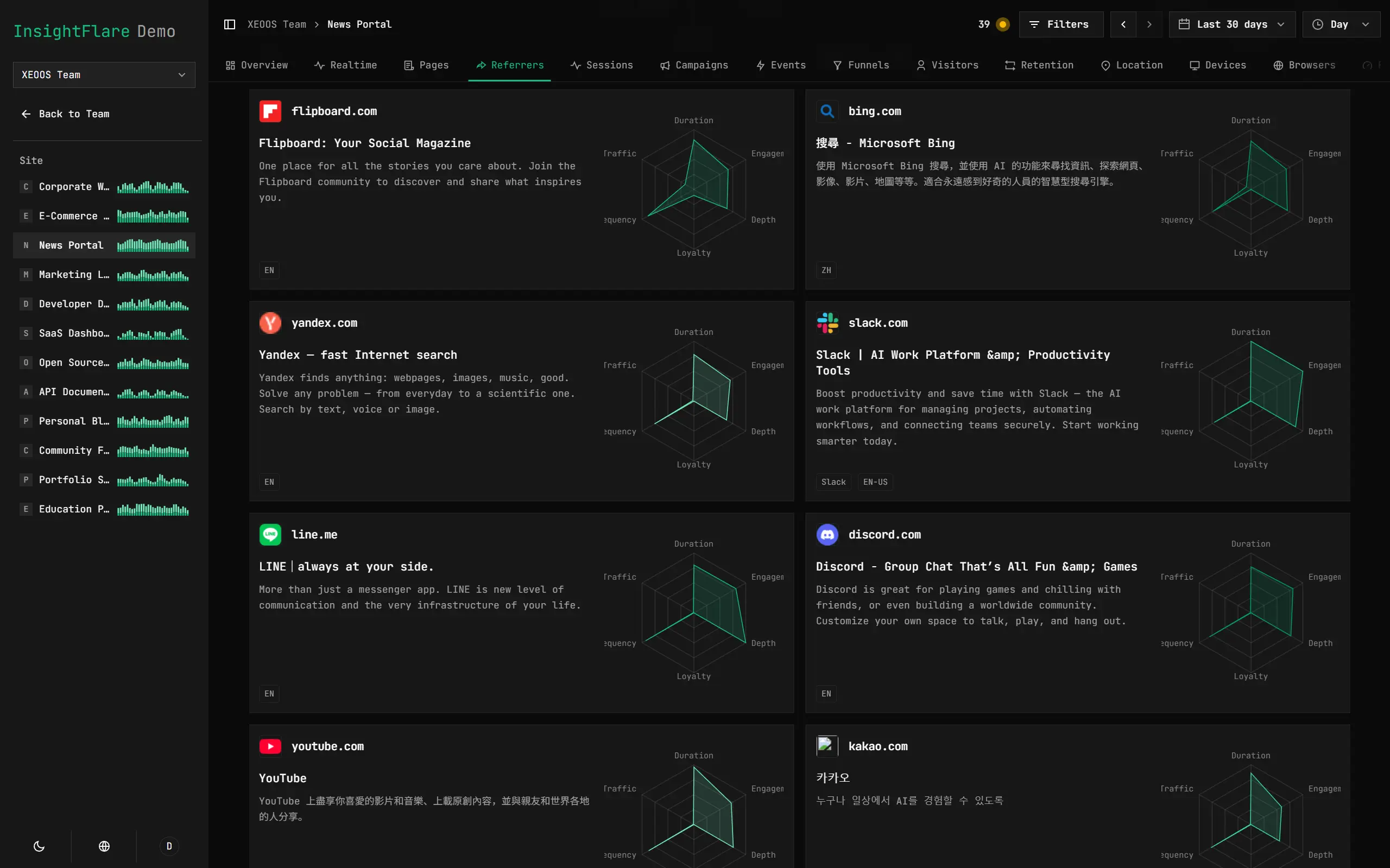Switch to the Campaigns tab
Viewport: 1390px width, 868px height.
[693, 65]
